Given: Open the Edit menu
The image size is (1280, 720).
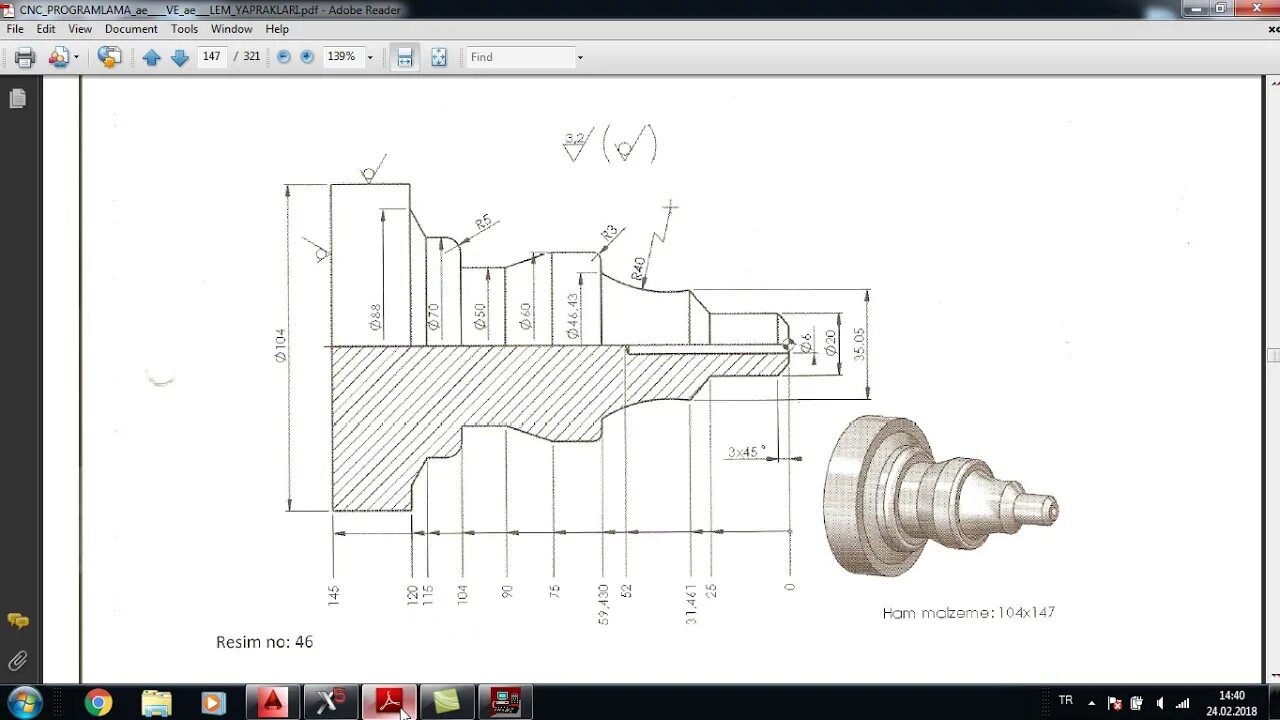Looking at the screenshot, I should (46, 29).
